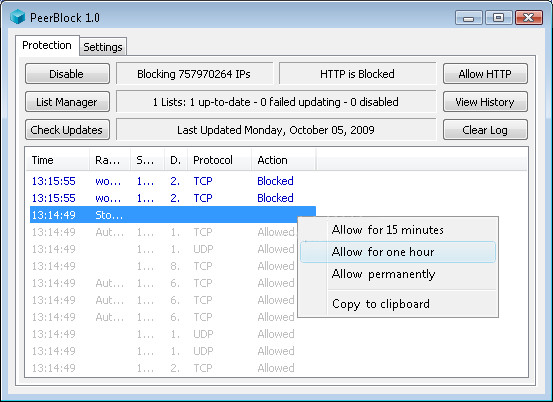Open the List Manager
553x402 pixels.
click(x=67, y=102)
